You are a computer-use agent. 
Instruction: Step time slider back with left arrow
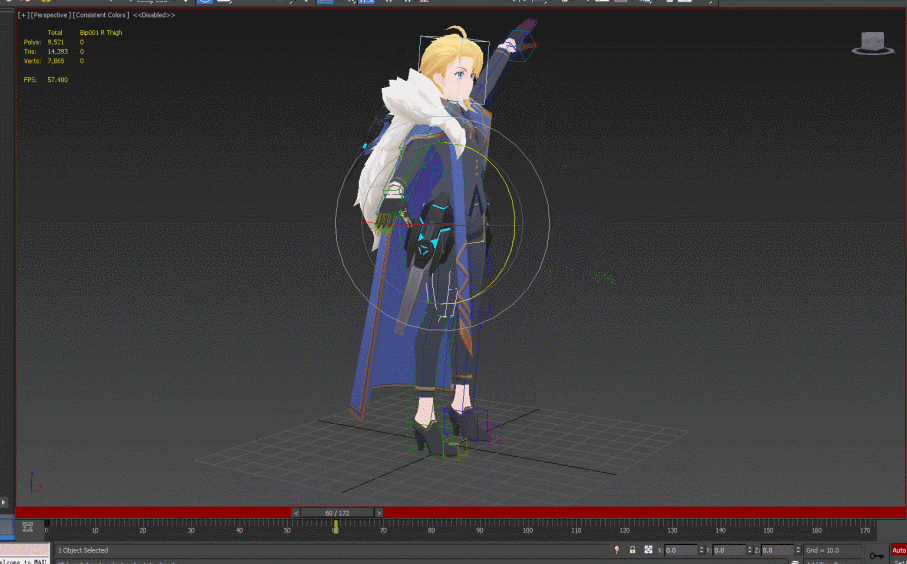click(296, 513)
